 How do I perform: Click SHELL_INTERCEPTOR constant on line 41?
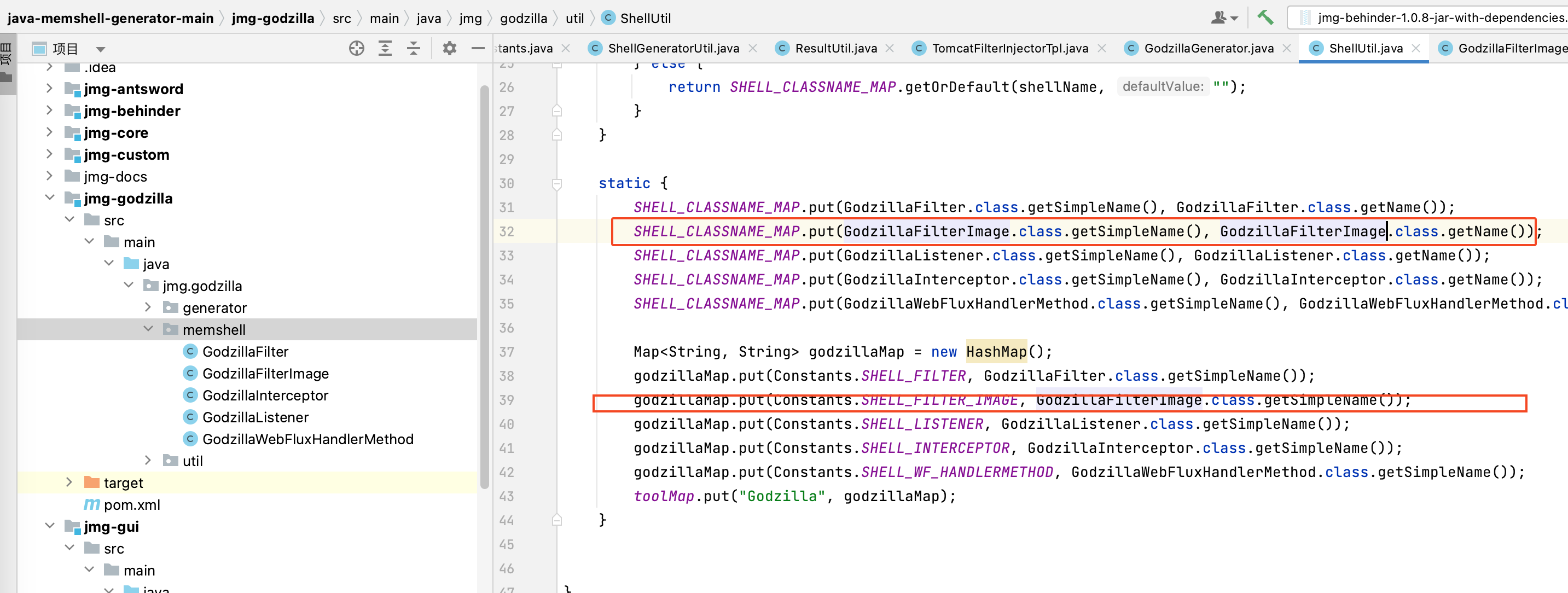936,448
